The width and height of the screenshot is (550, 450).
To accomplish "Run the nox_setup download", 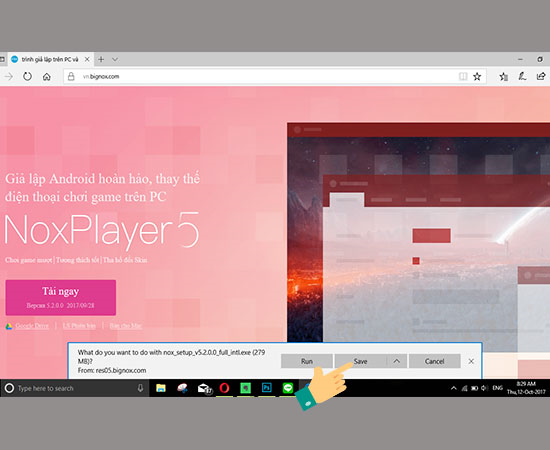I will click(x=307, y=361).
